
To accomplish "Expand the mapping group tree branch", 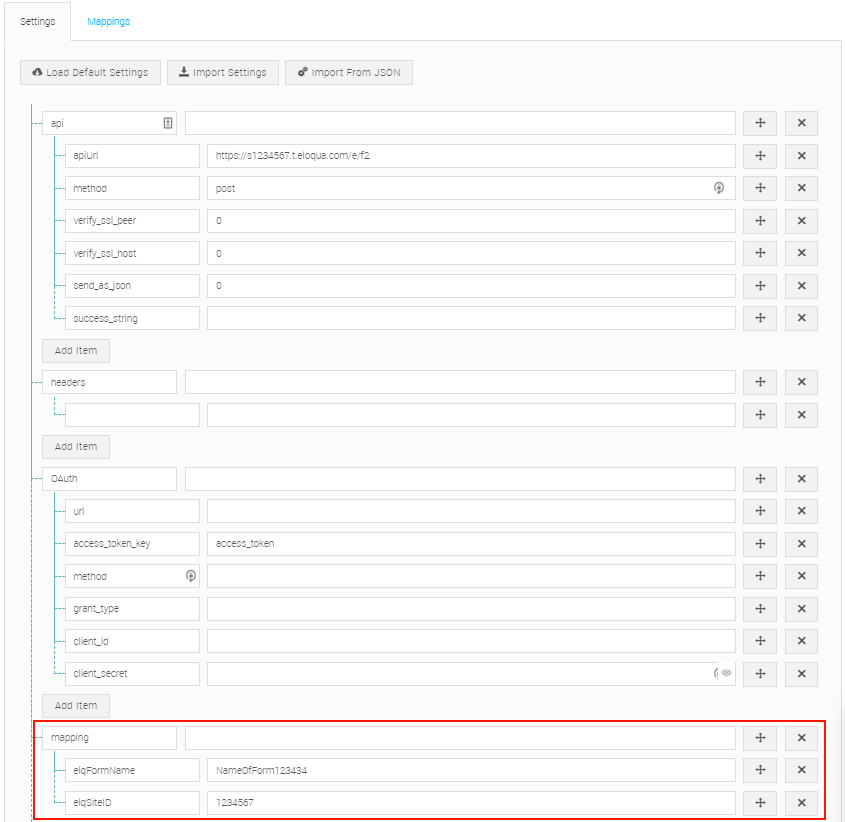I will tap(35, 737).
